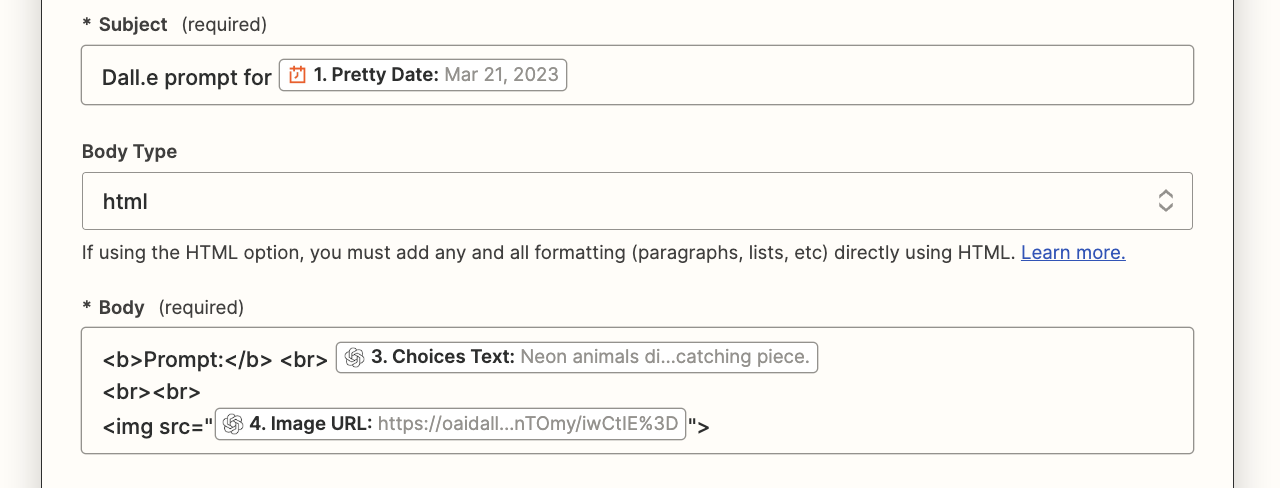Click the OpenAI icon on Image URL
This screenshot has height=488, width=1280.
tap(233, 424)
